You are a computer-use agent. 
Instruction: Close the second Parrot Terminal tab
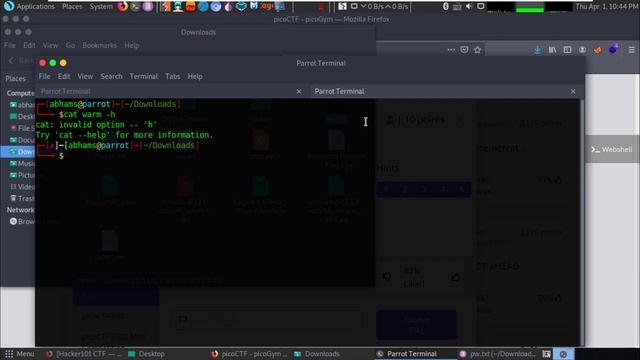[x=573, y=91]
